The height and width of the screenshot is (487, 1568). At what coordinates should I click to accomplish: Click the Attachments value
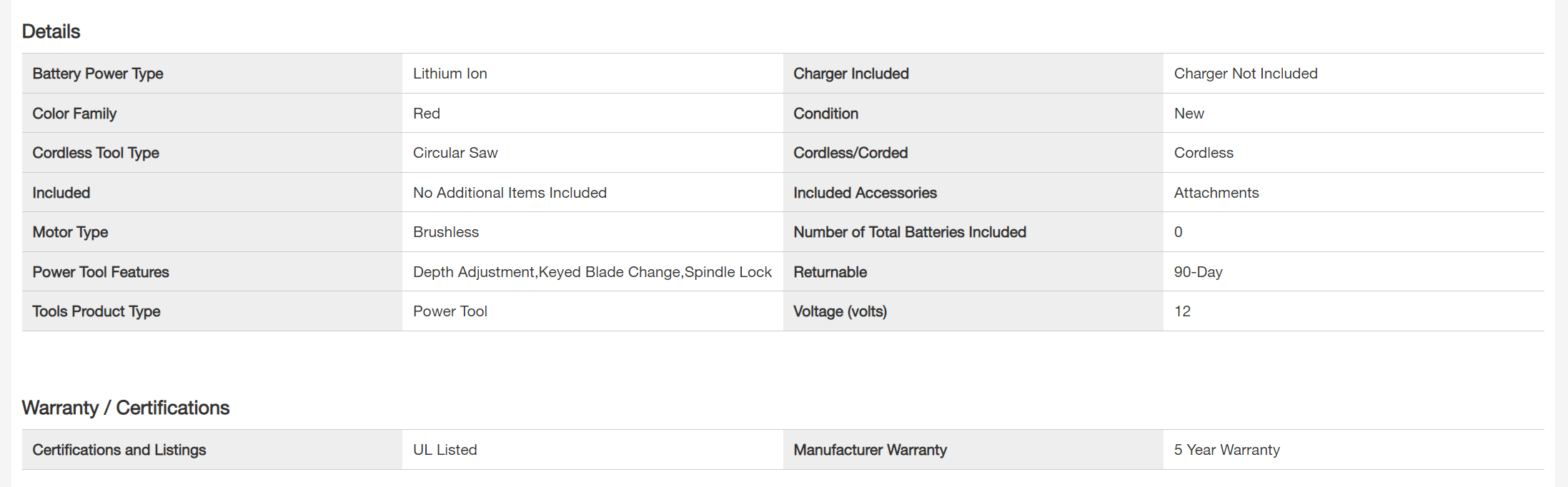click(x=1216, y=193)
